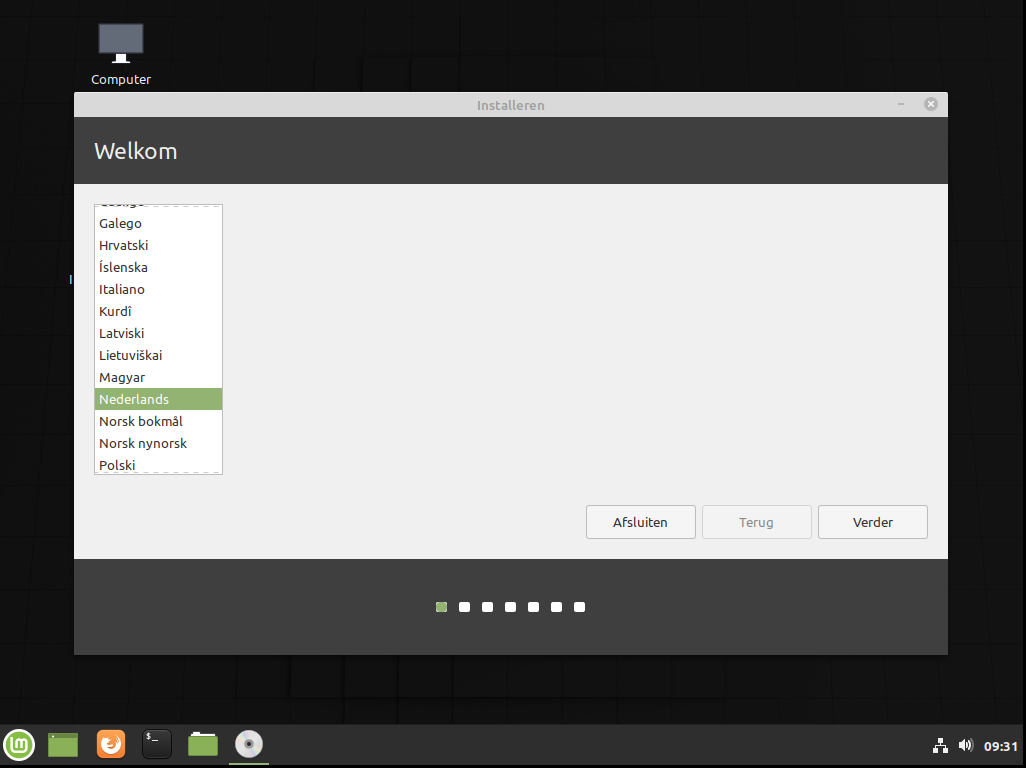
Task: Click the Afsluiten button
Action: pyautogui.click(x=640, y=522)
